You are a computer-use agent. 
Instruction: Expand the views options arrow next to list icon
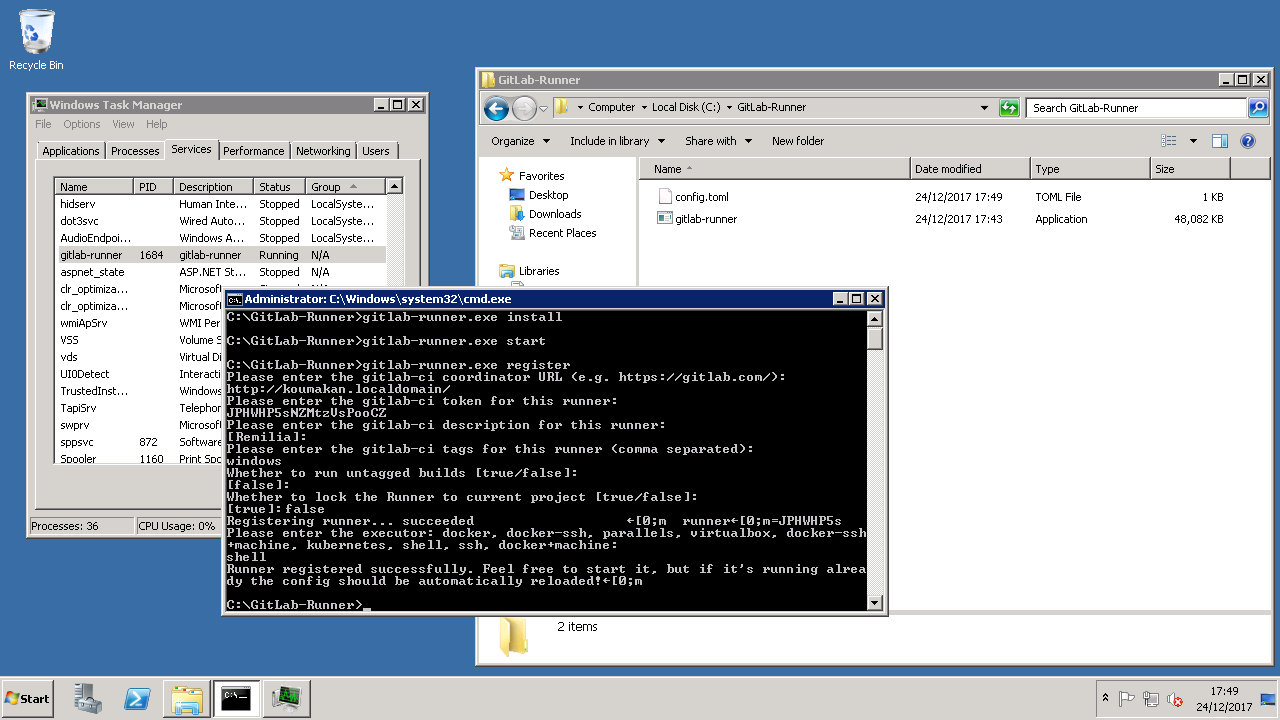tap(1194, 140)
